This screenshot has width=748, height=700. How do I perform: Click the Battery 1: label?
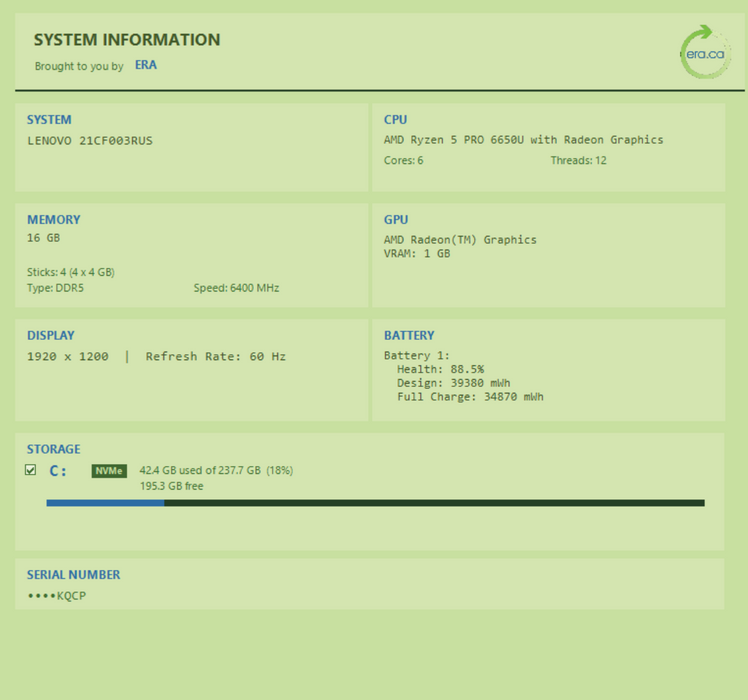(417, 355)
